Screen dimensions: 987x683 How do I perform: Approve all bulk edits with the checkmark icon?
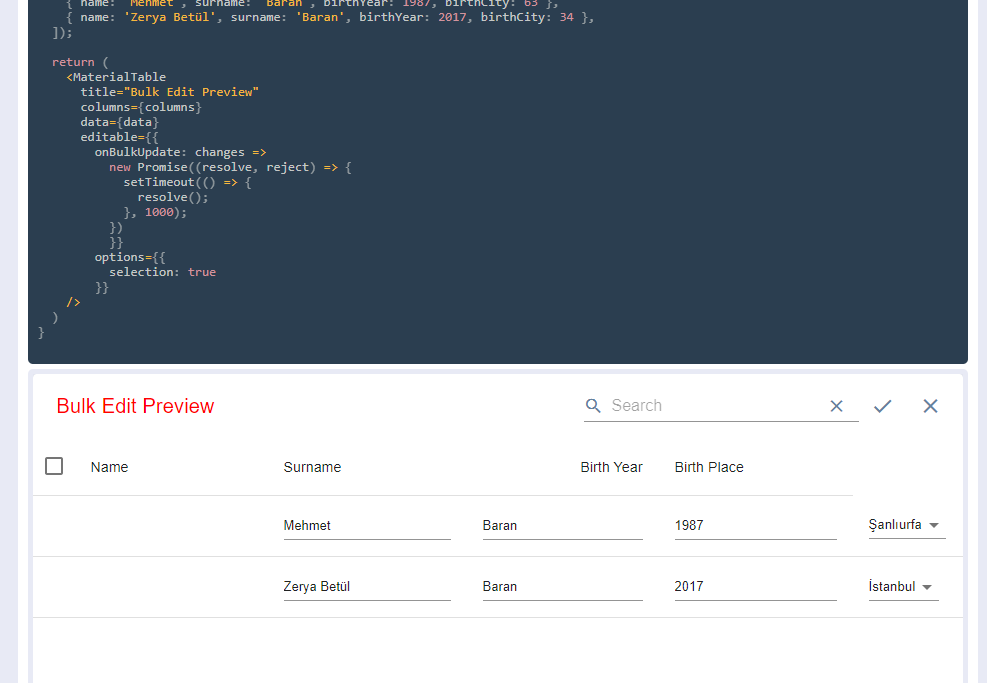click(882, 405)
